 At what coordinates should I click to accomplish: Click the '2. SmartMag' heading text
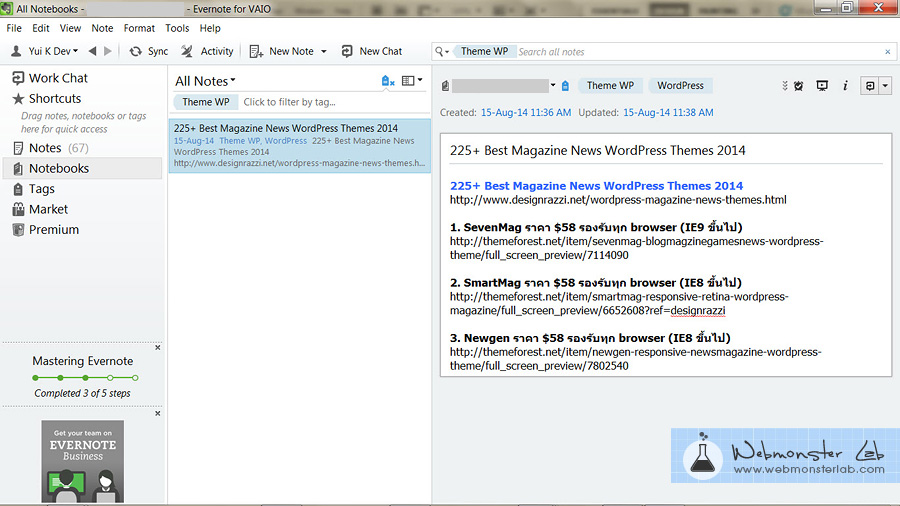coord(596,283)
